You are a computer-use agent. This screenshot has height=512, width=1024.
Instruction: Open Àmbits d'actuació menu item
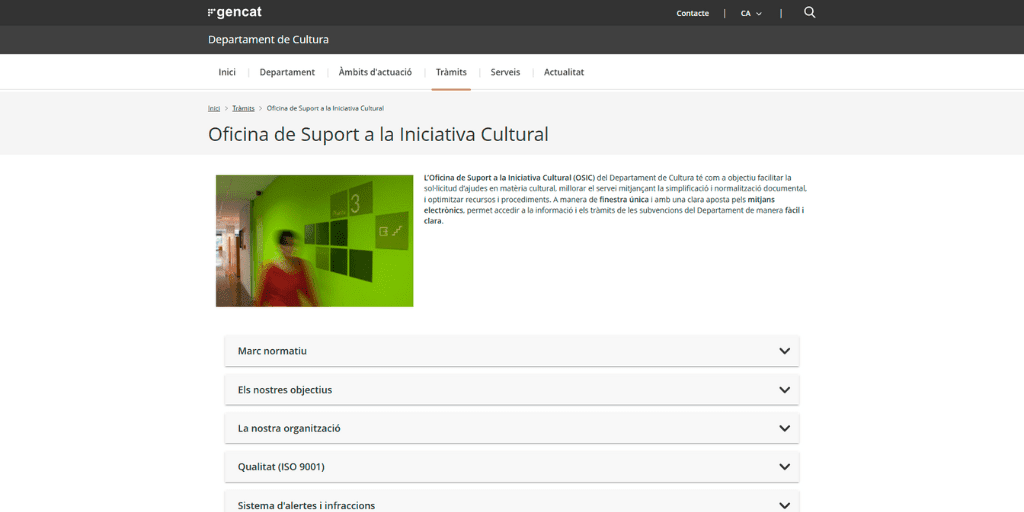pos(375,72)
